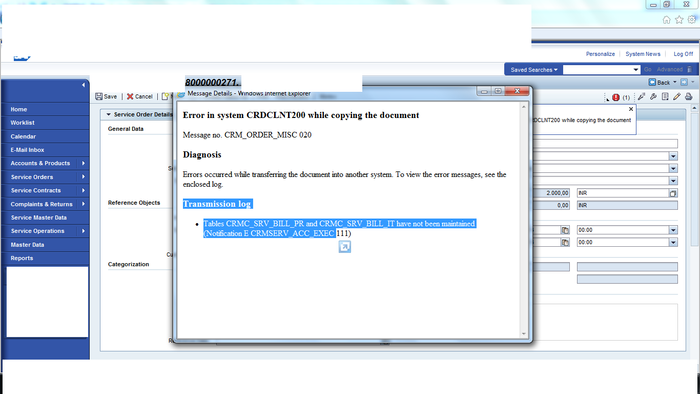700x394 pixels.
Task: Click the red error message indicator icon
Action: 616,97
